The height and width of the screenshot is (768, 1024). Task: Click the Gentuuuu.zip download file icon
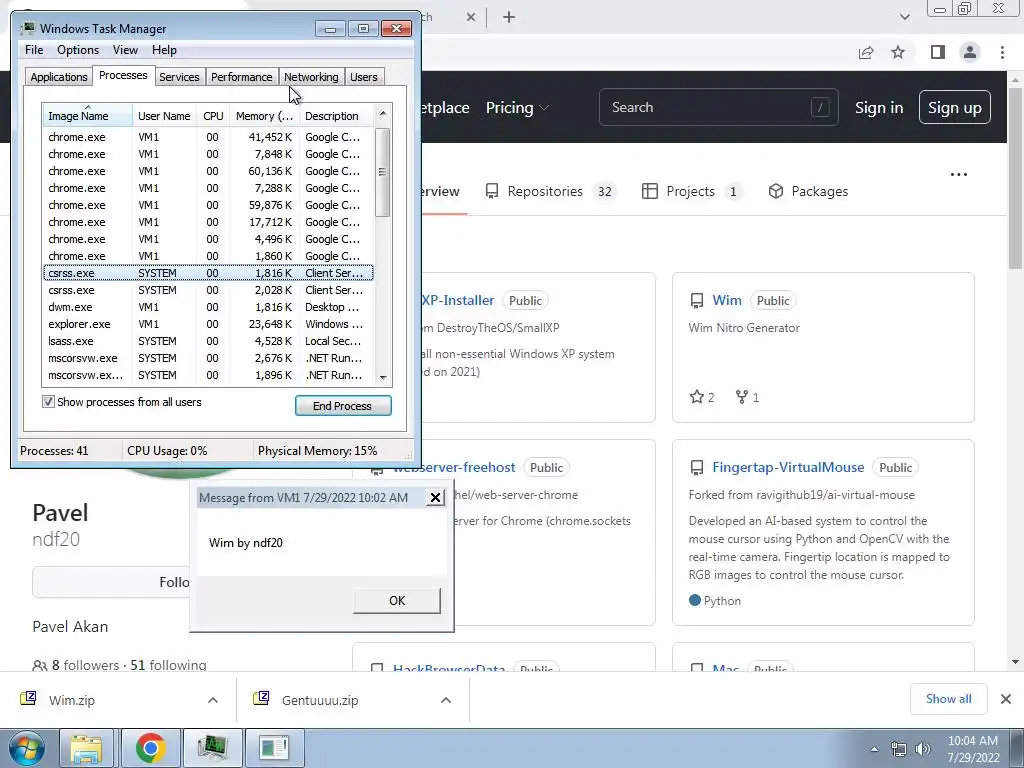pos(261,699)
